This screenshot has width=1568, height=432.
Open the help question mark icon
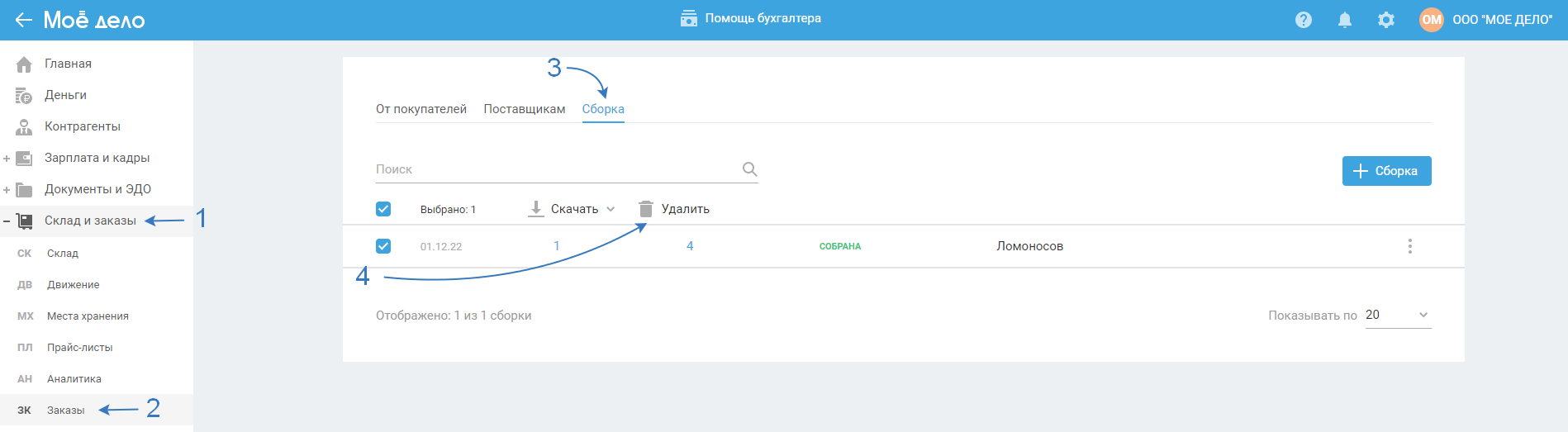point(1304,20)
